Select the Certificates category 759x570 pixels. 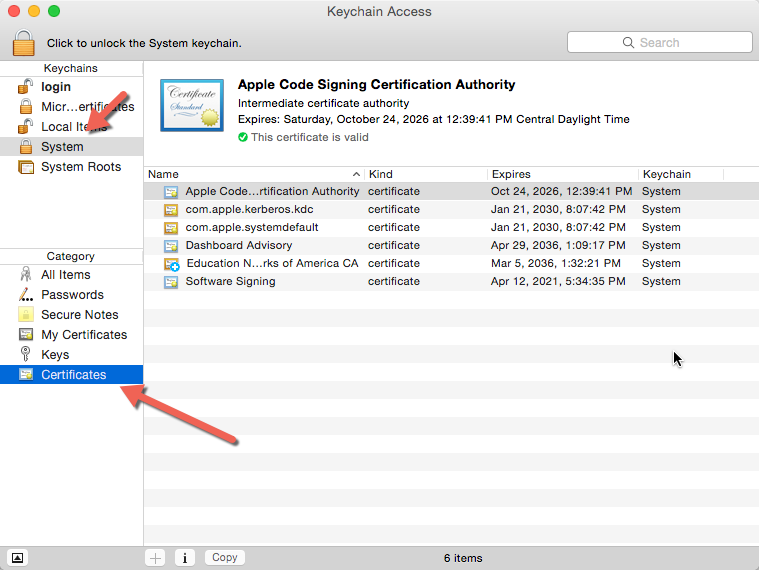pos(72,375)
